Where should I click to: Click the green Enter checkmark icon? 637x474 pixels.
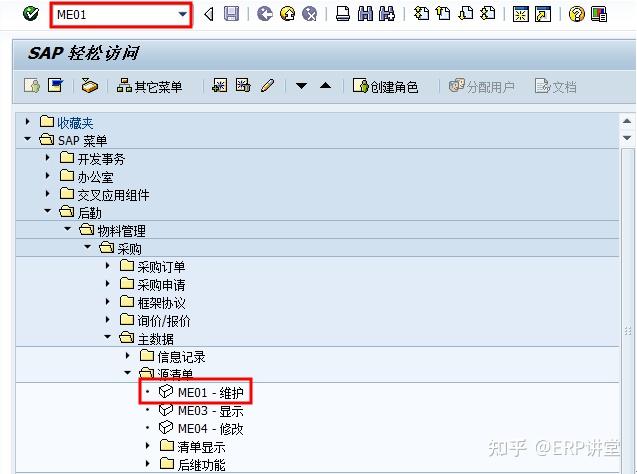(31, 14)
